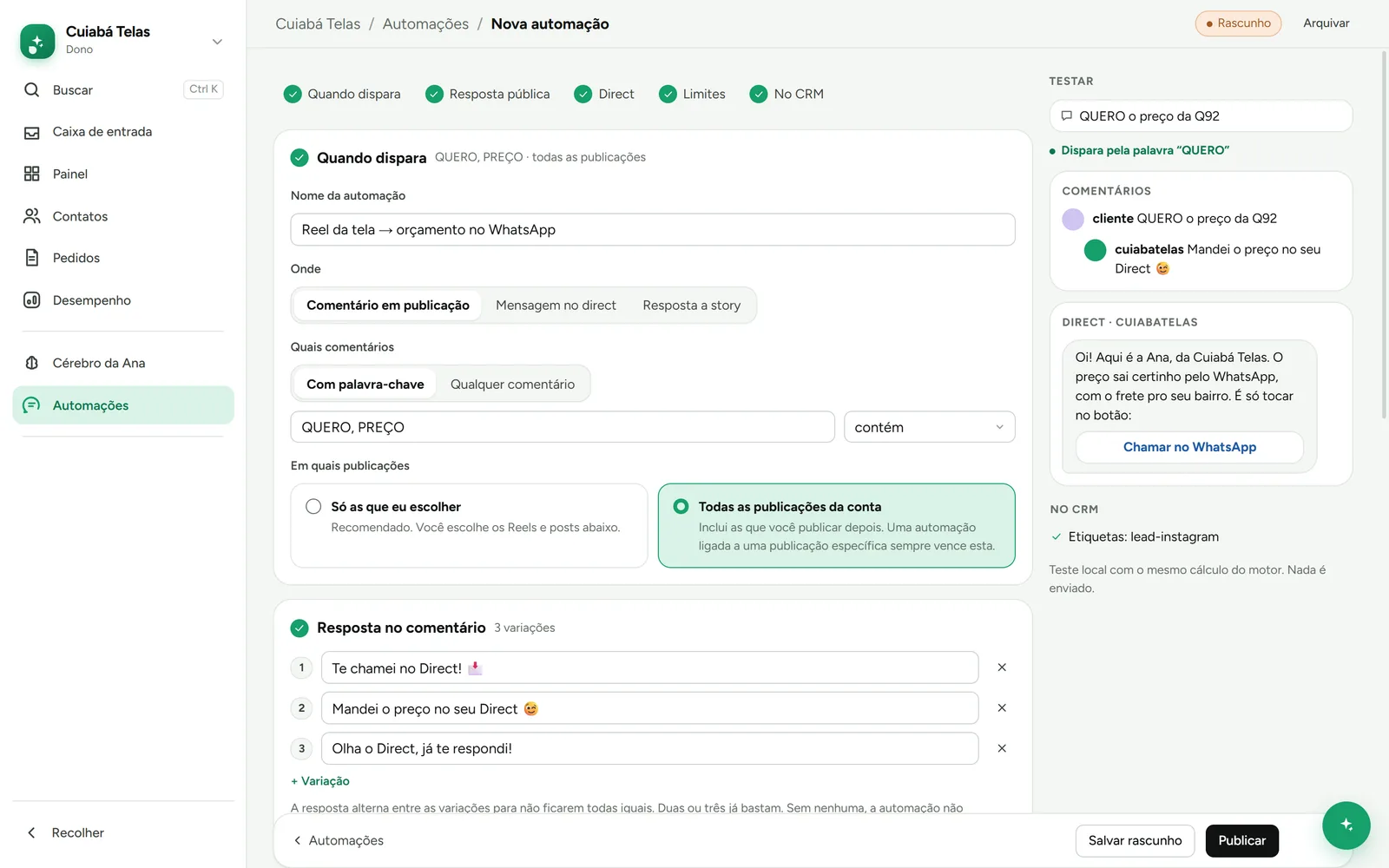
Task: Choose 'Mensagem no direct' trigger location
Action: (x=556, y=306)
